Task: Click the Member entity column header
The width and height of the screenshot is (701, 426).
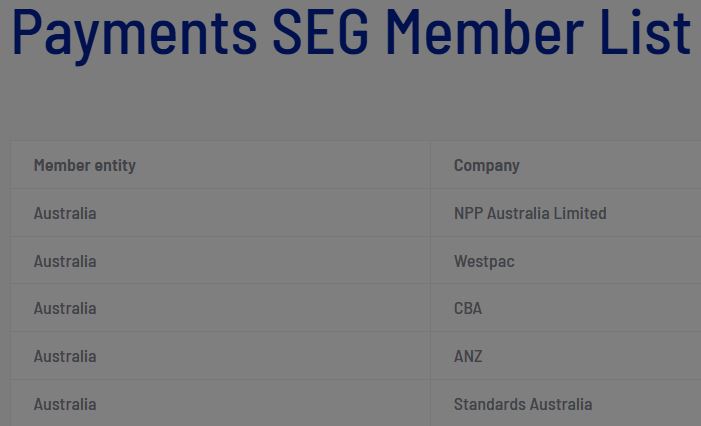Action: [84, 165]
